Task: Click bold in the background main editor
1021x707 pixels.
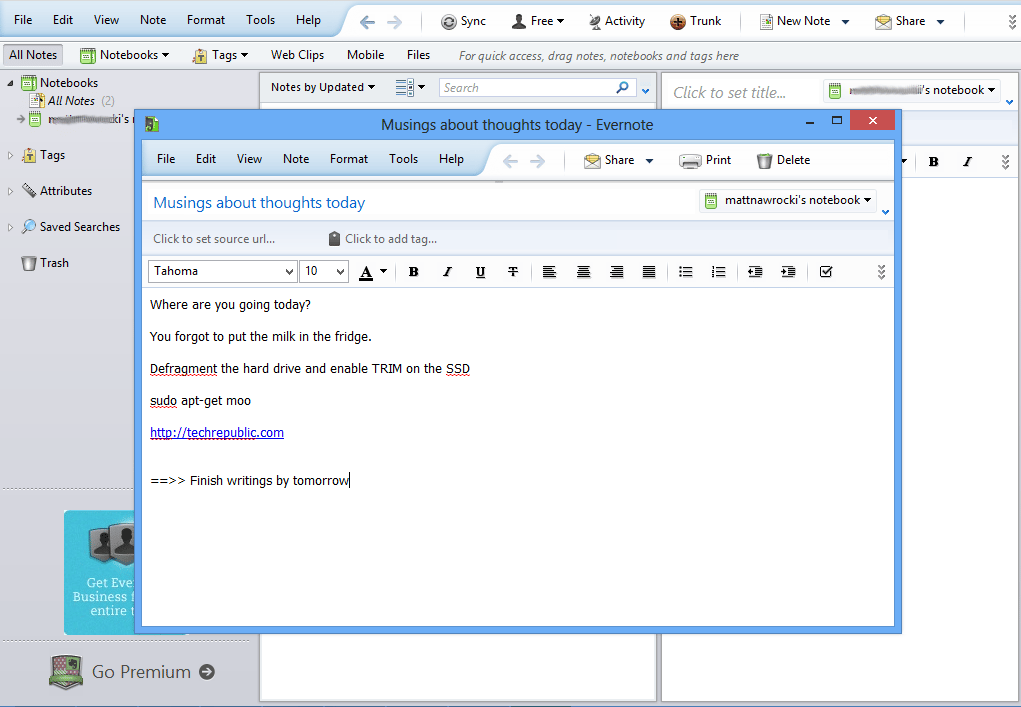Action: click(933, 161)
